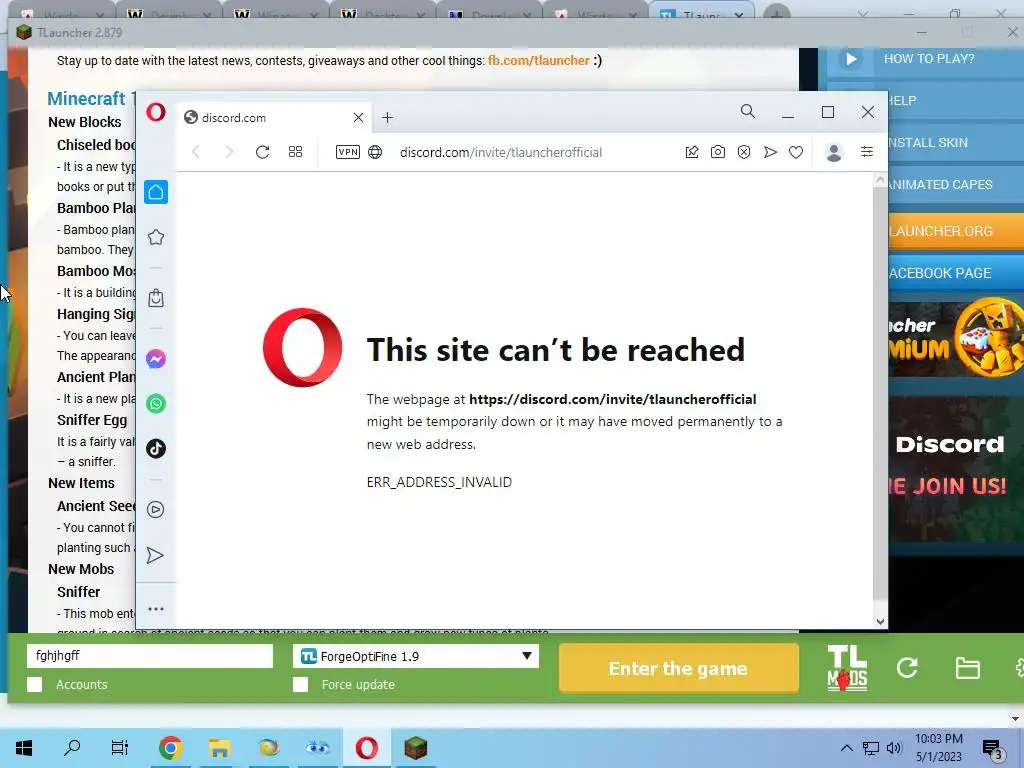Toggle the Accounts checkbox in TLauncher

(35, 684)
